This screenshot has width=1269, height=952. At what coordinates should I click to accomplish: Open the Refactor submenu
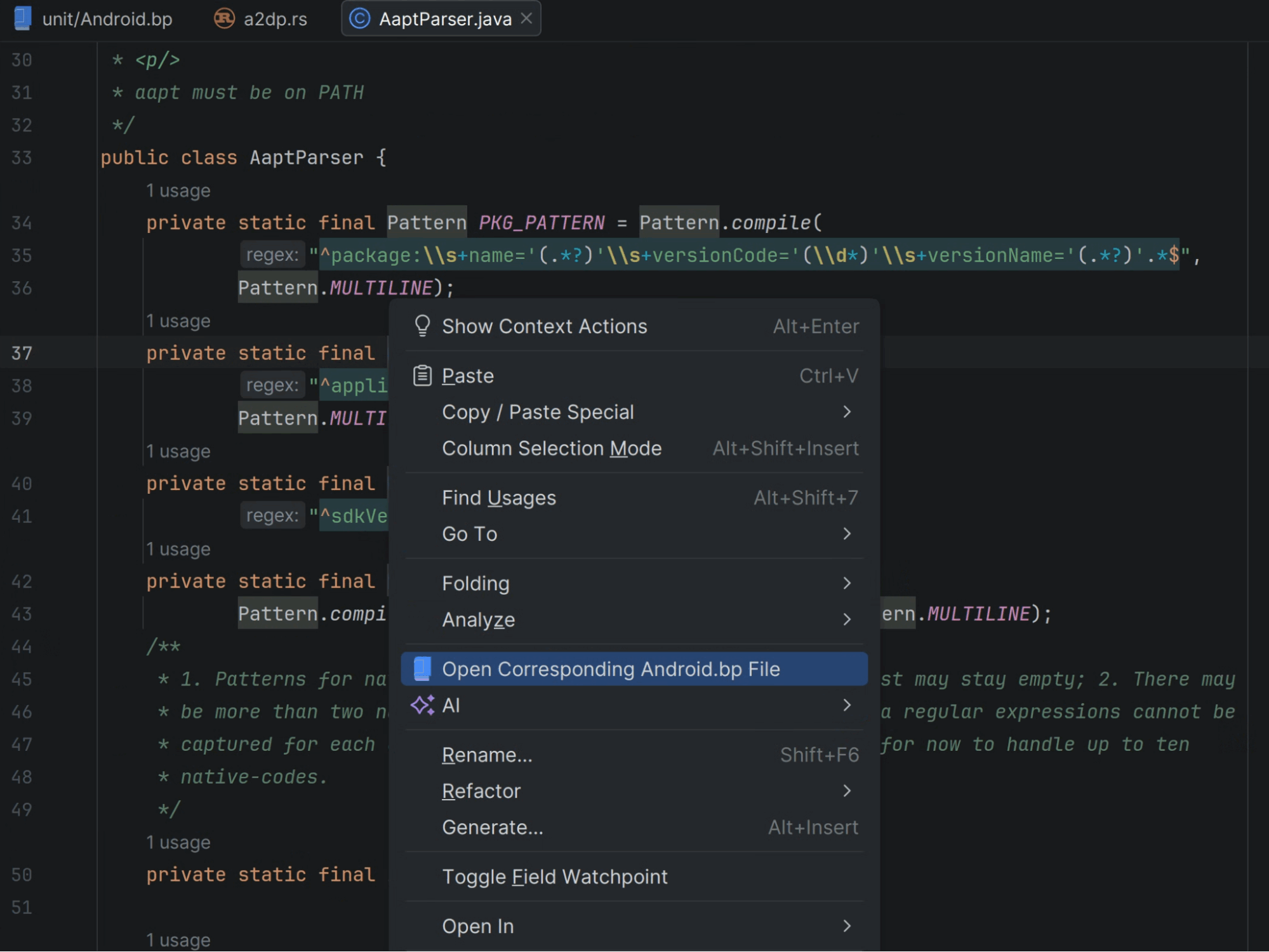coord(634,791)
